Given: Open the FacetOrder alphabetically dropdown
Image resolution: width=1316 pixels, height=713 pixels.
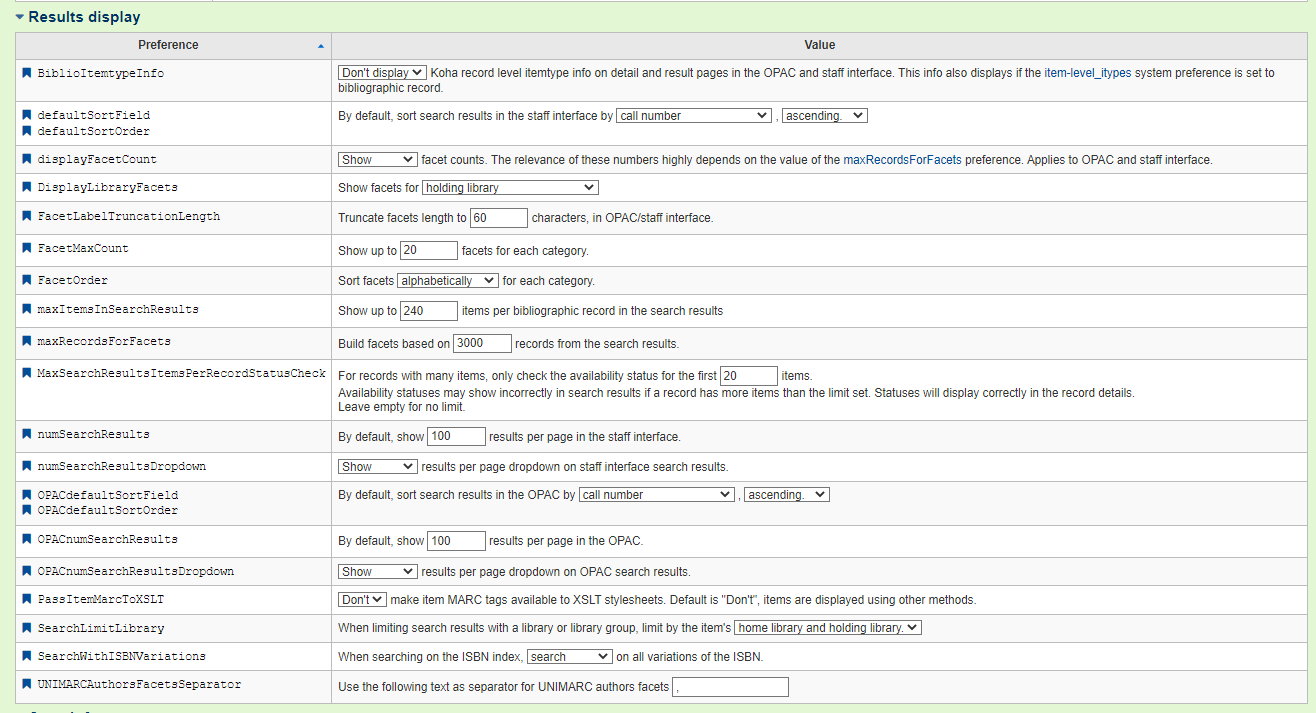Looking at the screenshot, I should tap(447, 281).
